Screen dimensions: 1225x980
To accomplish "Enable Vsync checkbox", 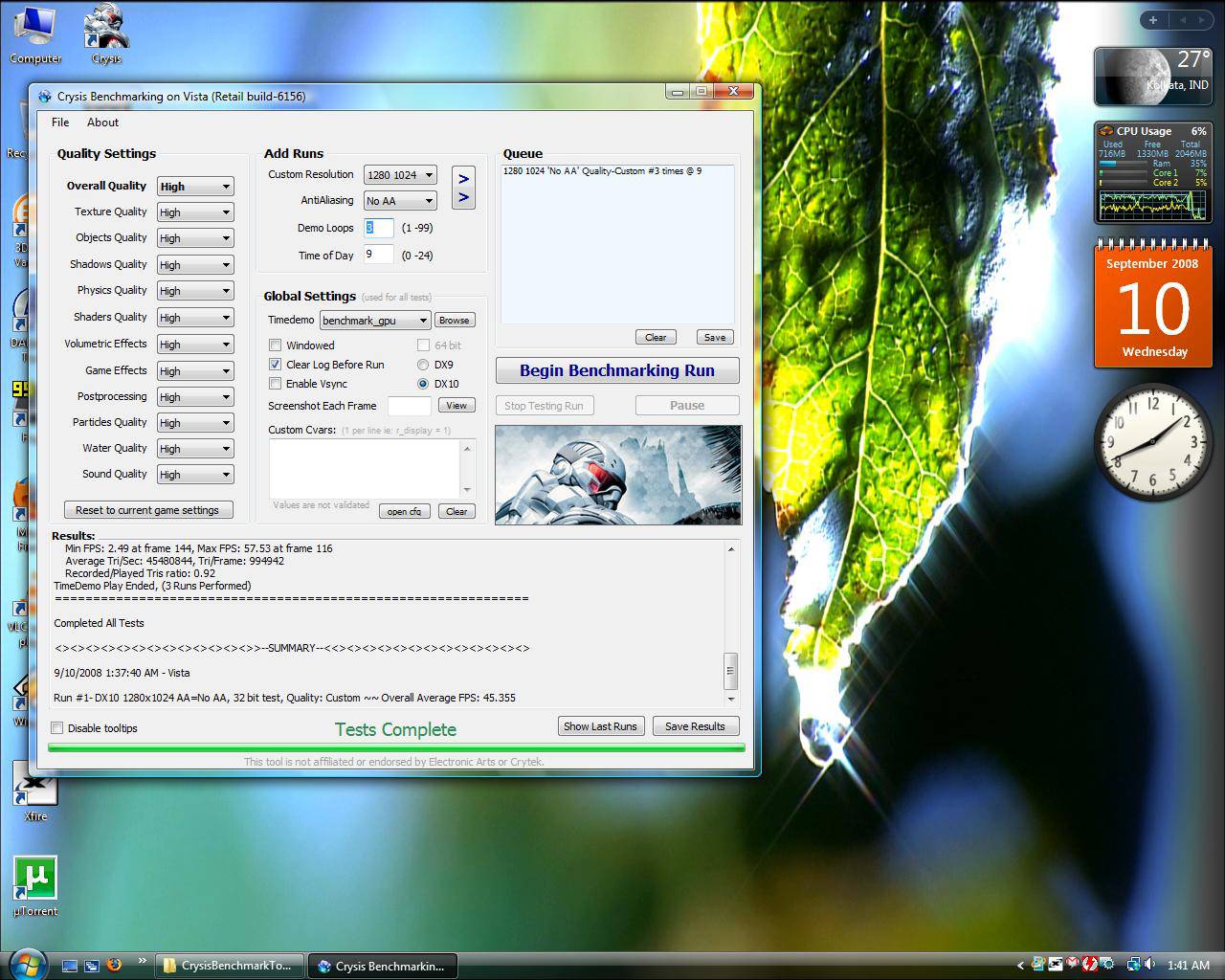I will tap(276, 384).
